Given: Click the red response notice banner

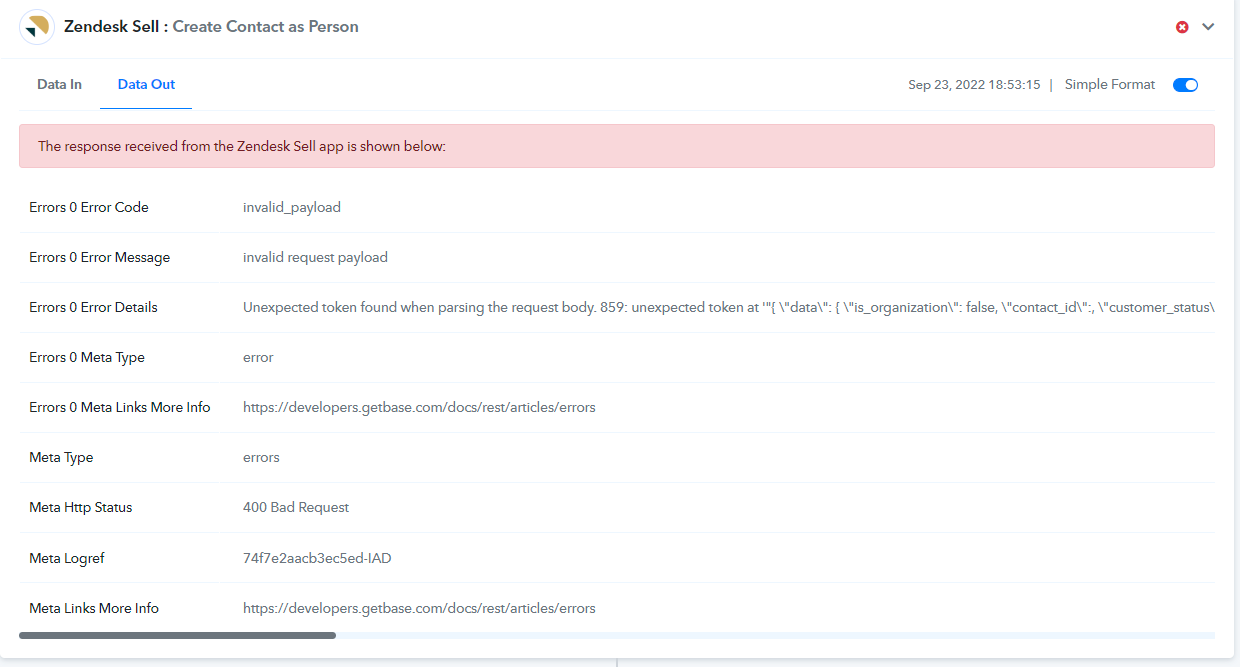Looking at the screenshot, I should 617,146.
